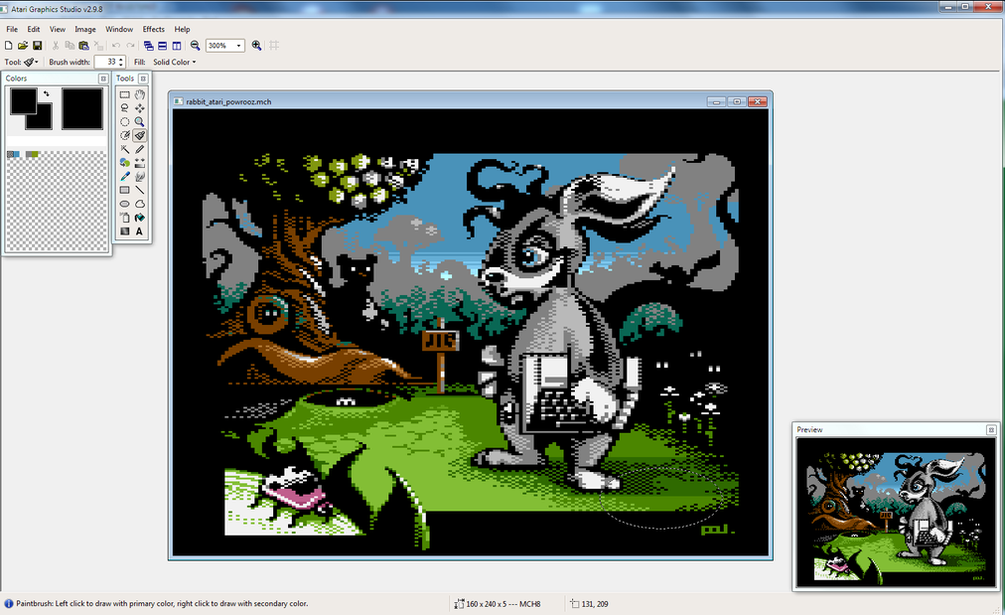Choose the Line drawing tool
Screen dimensions: 1005x615
pos(140,190)
